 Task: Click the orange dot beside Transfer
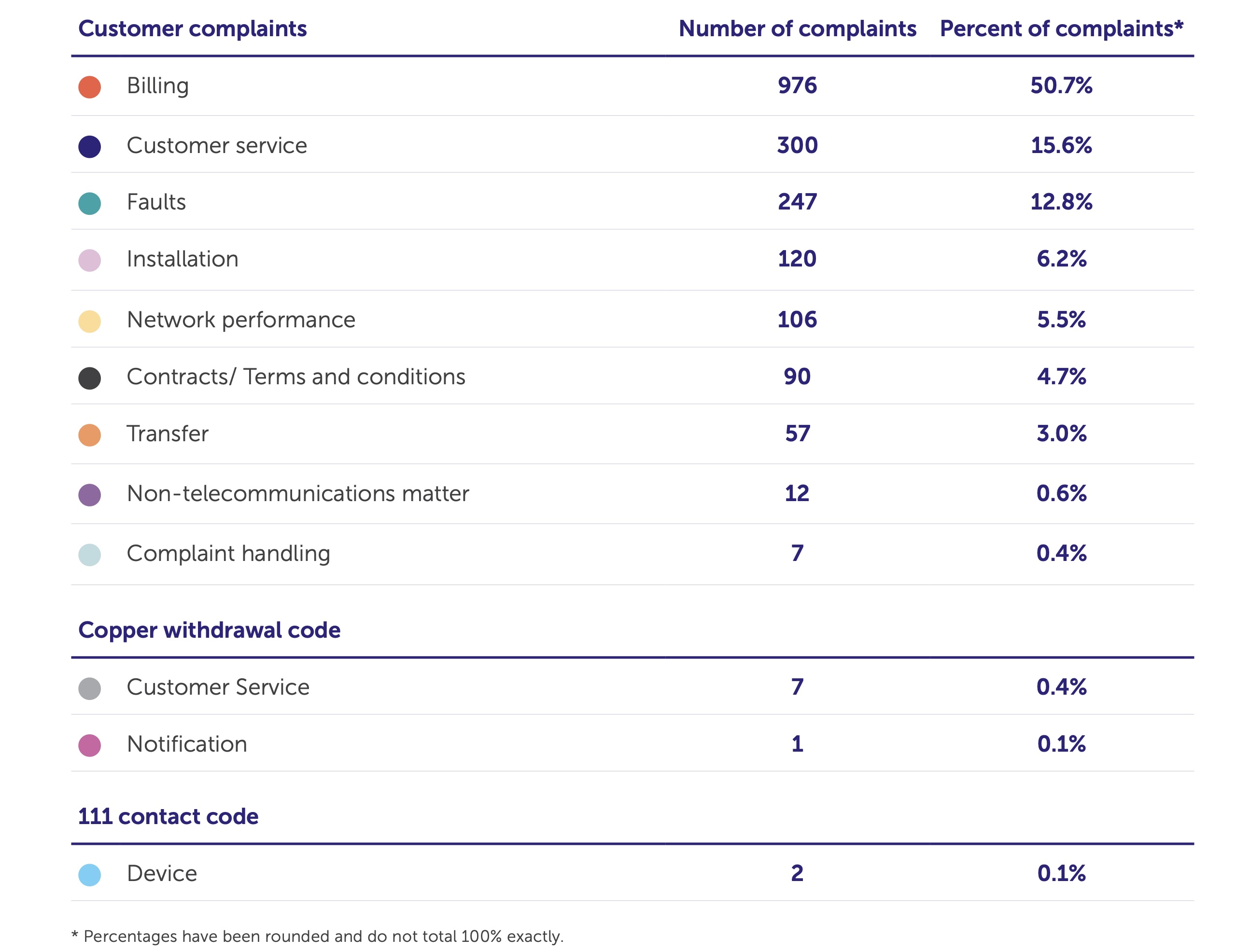click(89, 435)
